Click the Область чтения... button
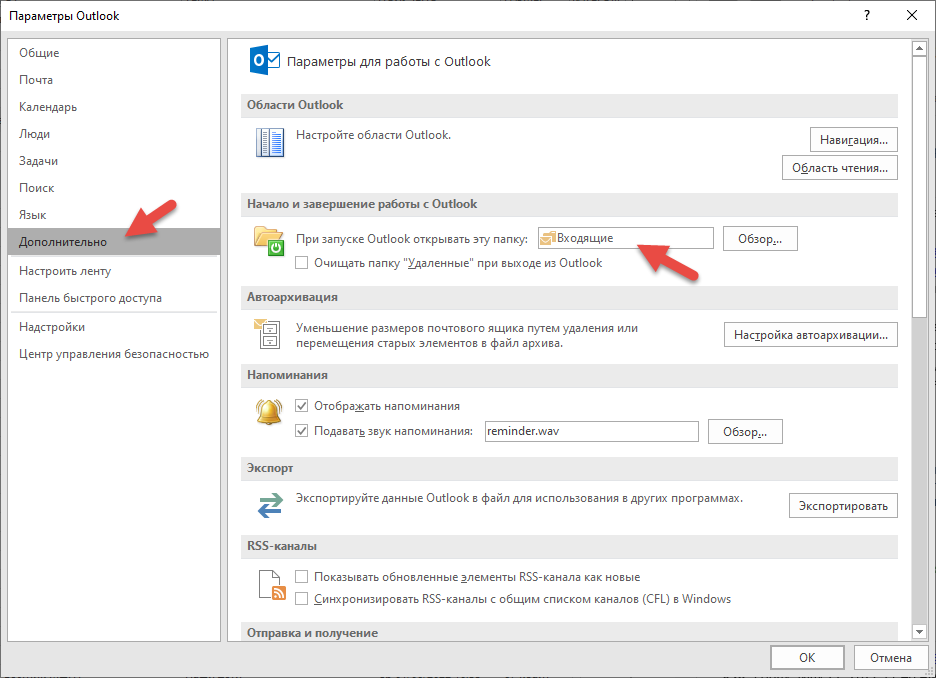936x678 pixels. (840, 168)
